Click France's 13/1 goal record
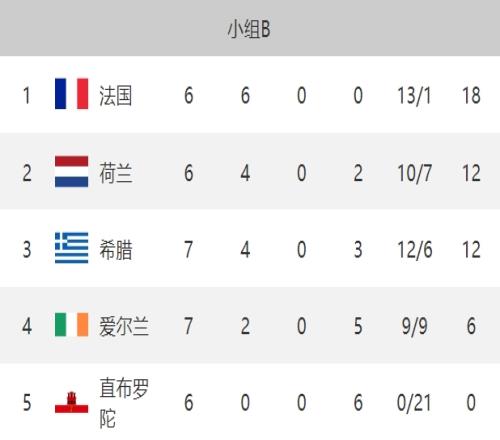The image size is (500, 440). (x=414, y=96)
